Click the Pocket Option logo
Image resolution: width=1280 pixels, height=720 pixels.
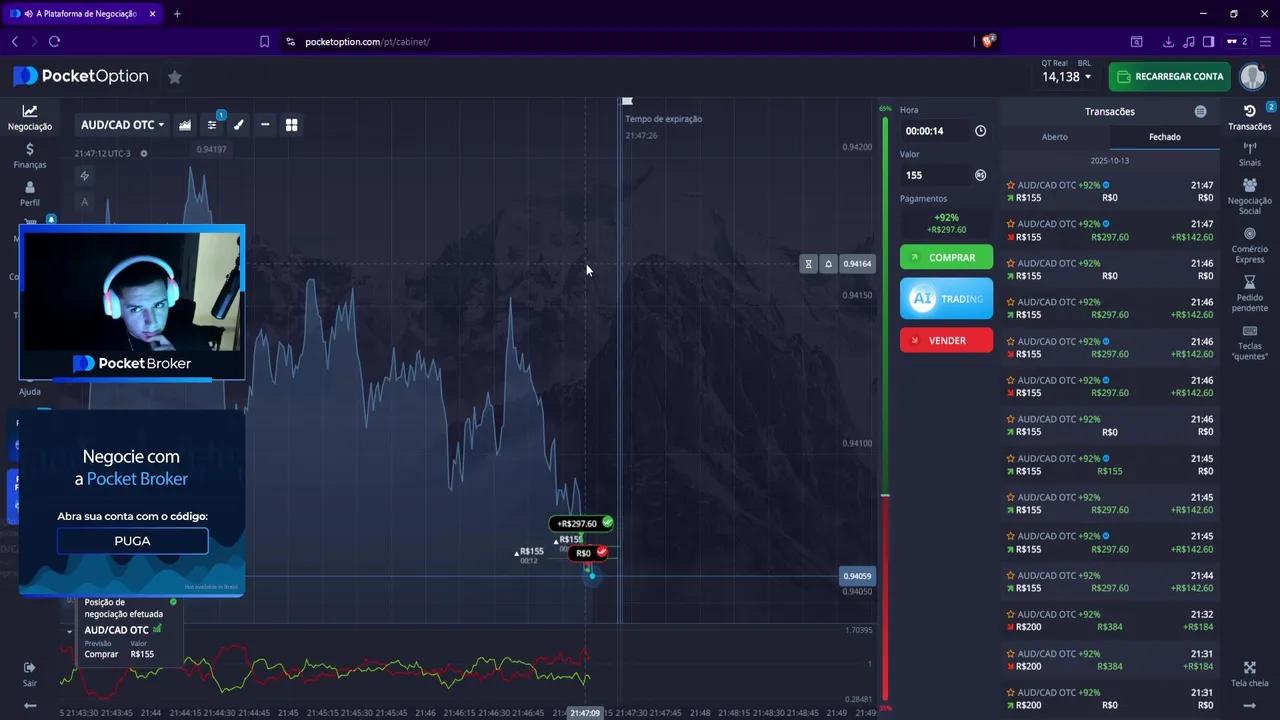(x=81, y=77)
